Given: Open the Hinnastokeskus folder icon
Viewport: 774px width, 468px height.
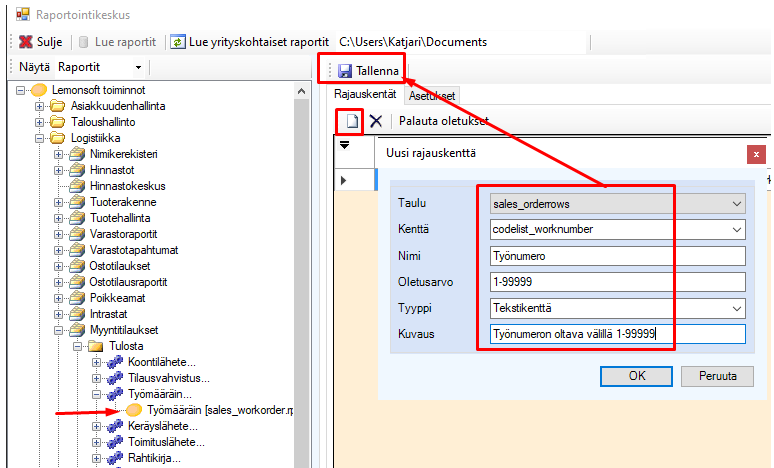Looking at the screenshot, I should (x=77, y=186).
